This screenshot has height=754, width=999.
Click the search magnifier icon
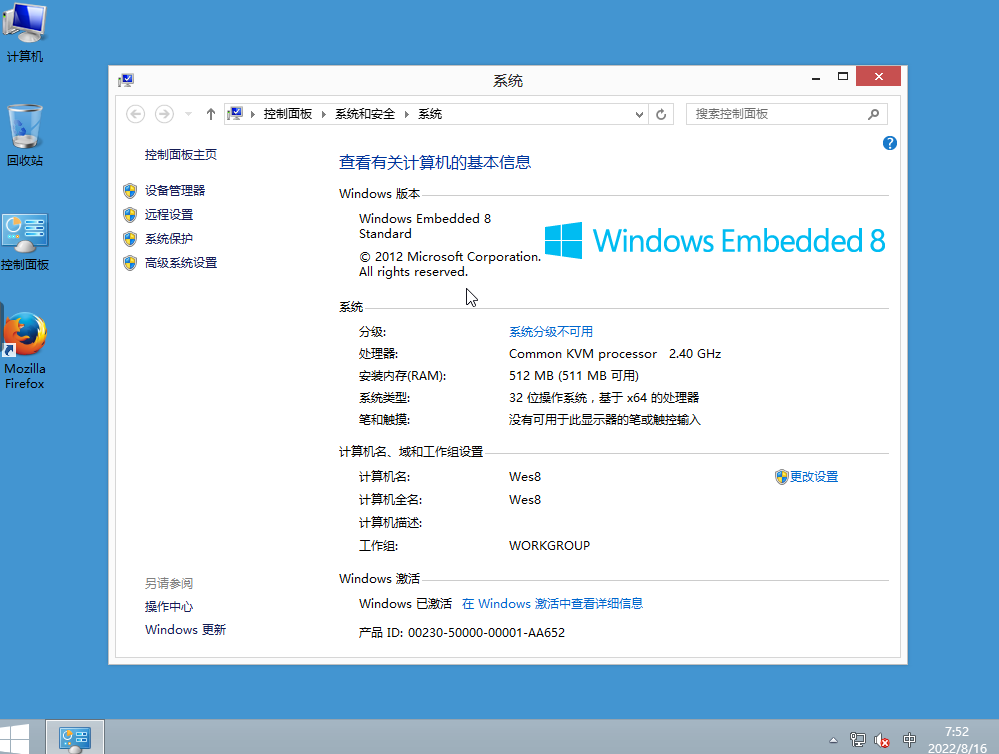pos(873,114)
